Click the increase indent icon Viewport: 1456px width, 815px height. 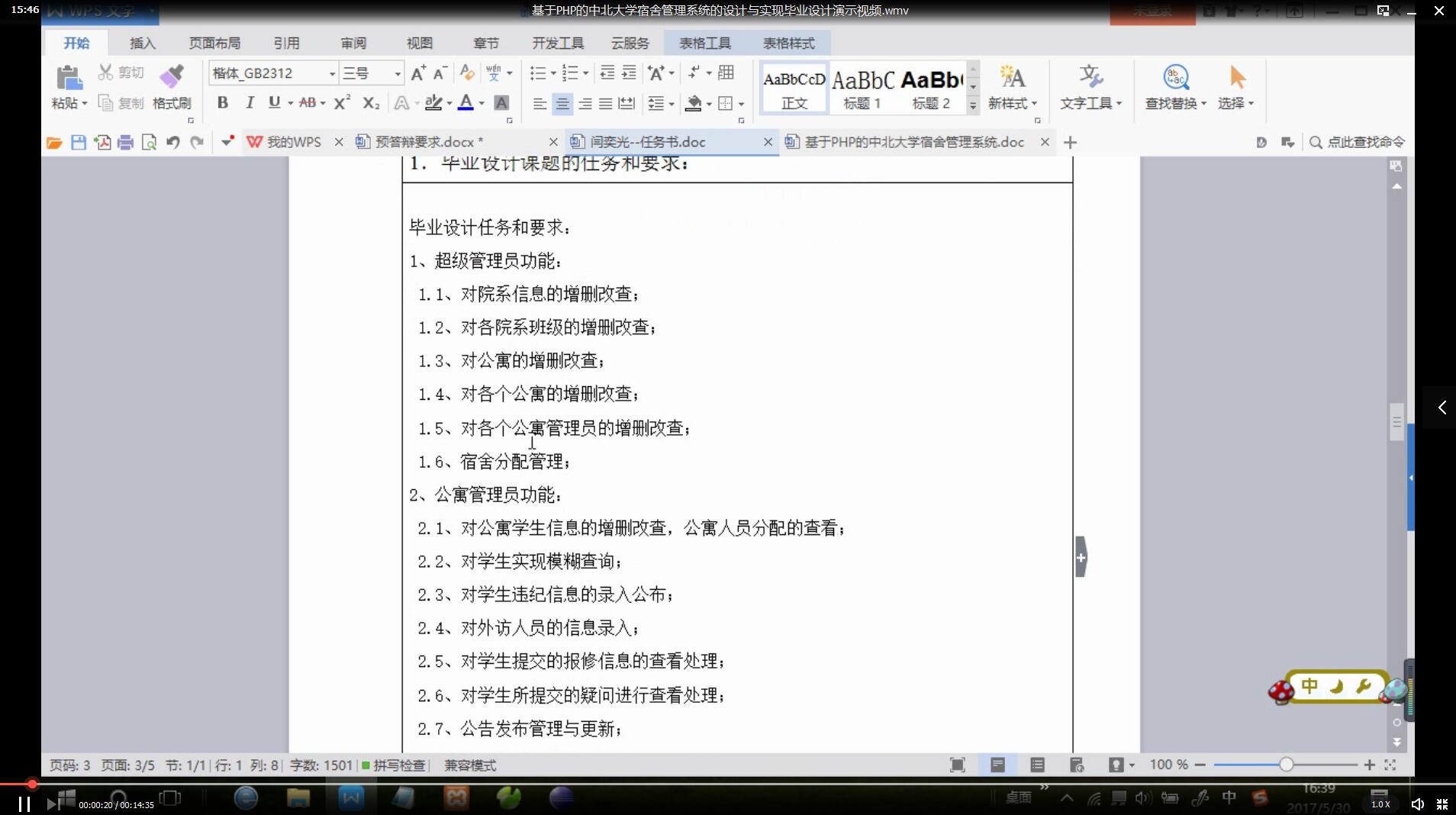(629, 72)
